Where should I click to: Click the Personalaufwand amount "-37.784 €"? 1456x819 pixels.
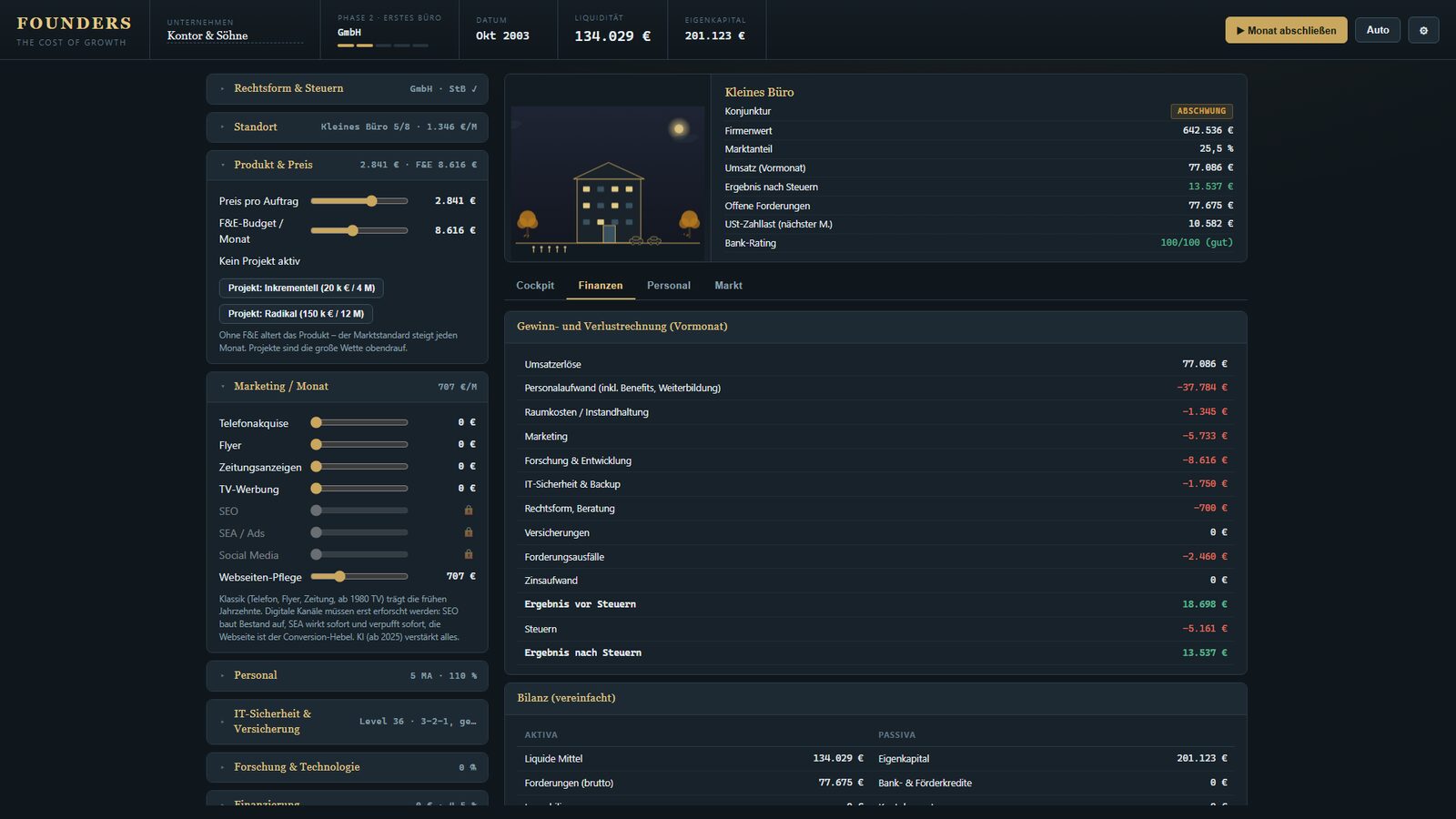1201,388
